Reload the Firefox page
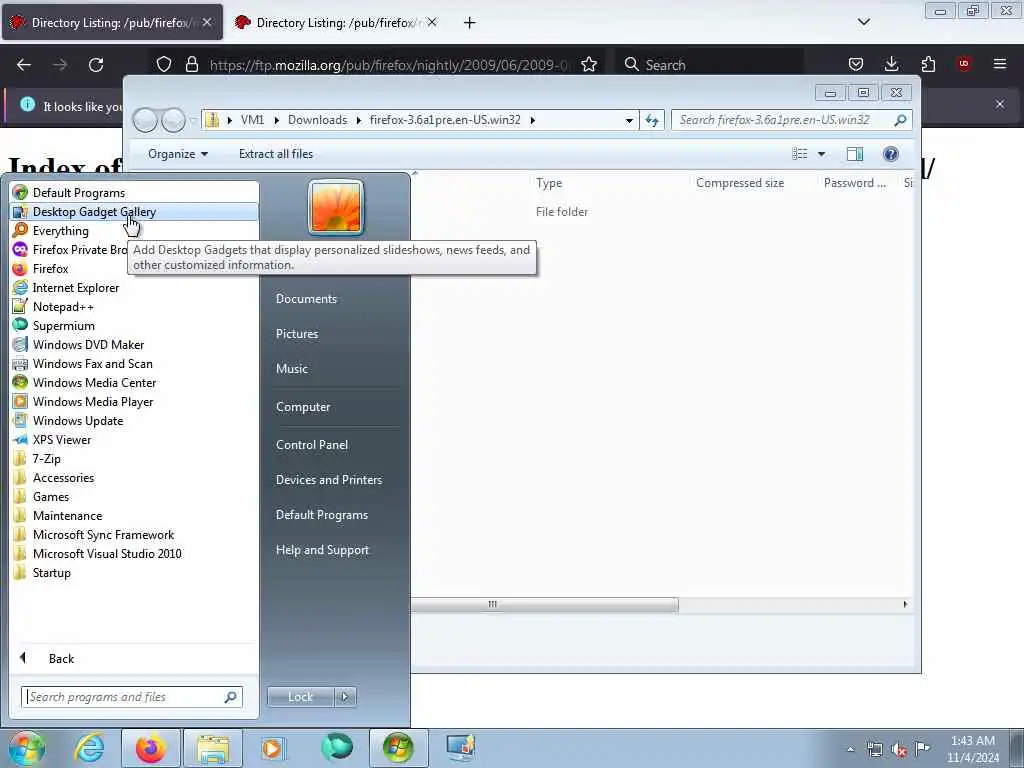1024x768 pixels. click(x=96, y=65)
